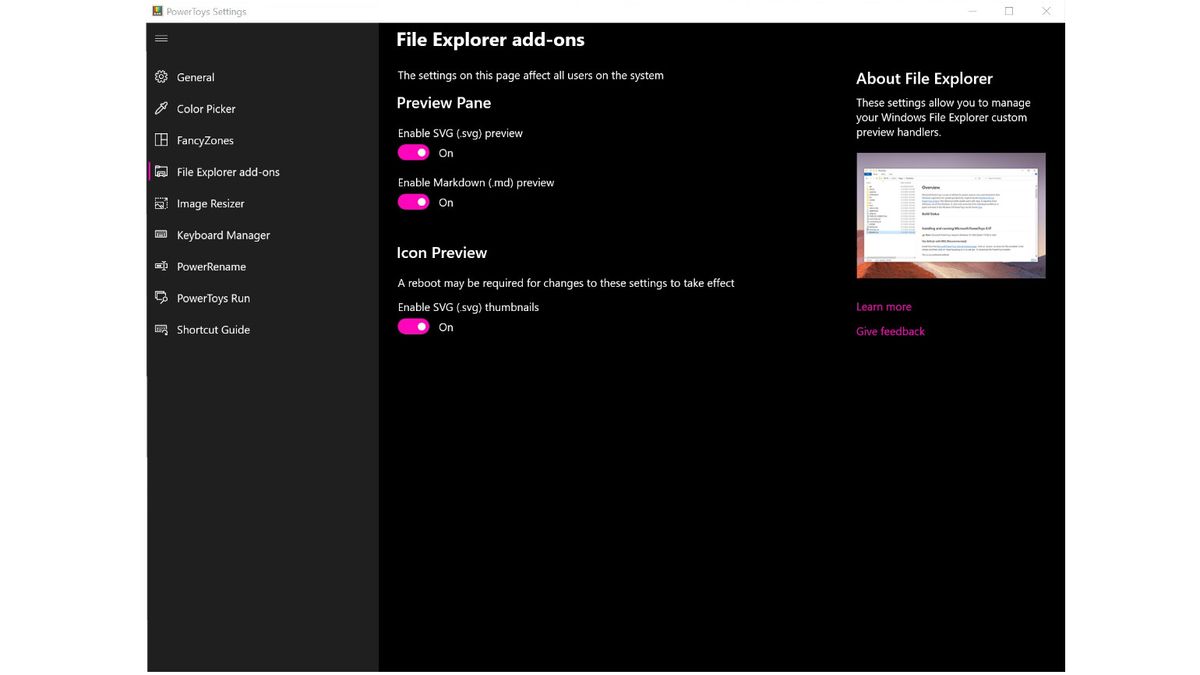Navigate to the Image Resizer settings page

[210, 203]
